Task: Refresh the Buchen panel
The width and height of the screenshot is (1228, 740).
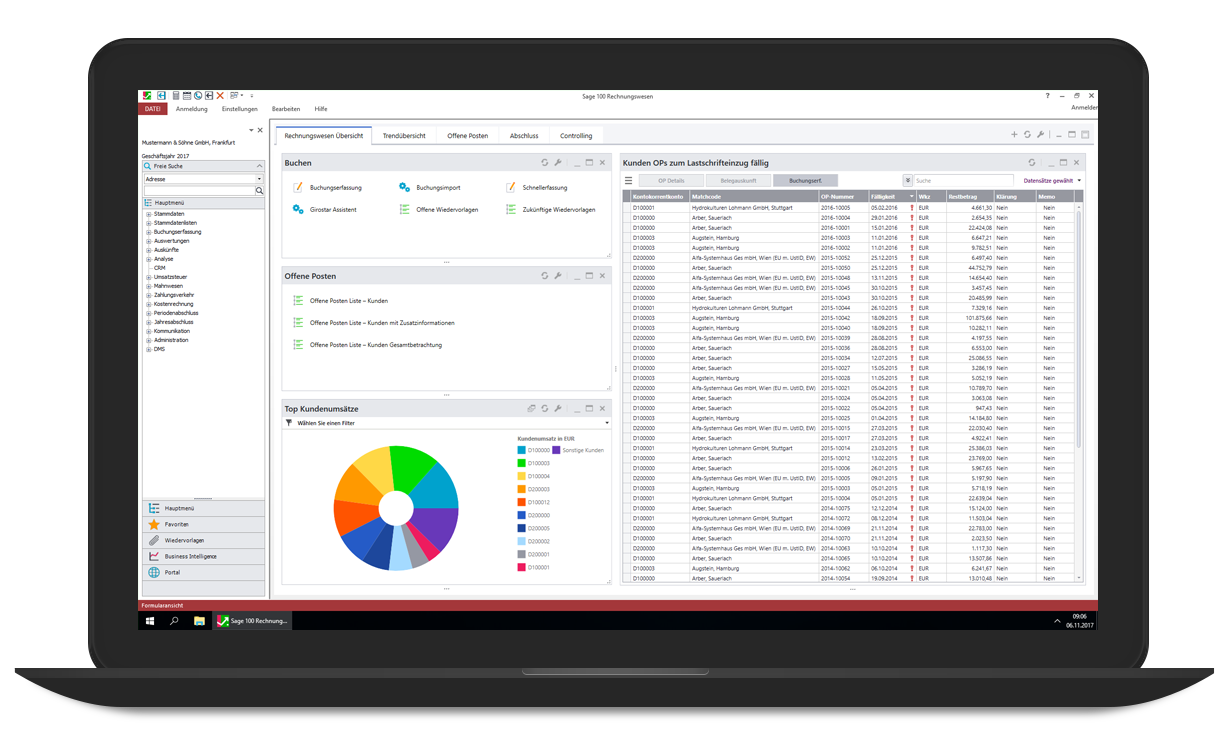Action: coord(545,163)
